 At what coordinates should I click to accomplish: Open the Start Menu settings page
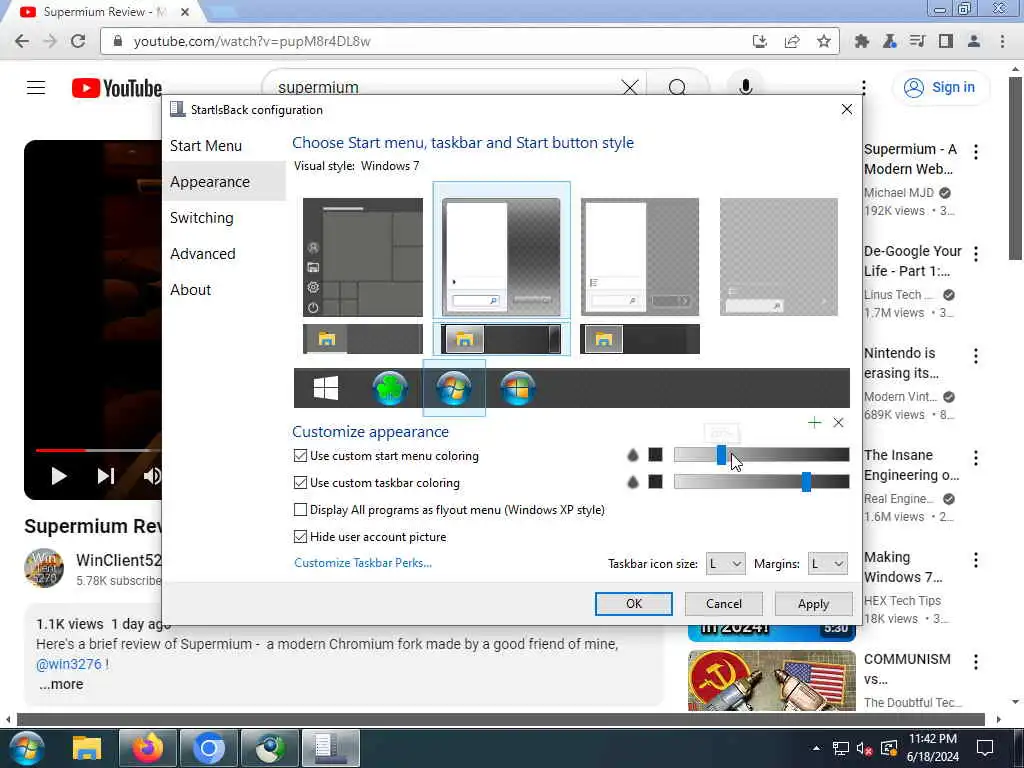206,146
